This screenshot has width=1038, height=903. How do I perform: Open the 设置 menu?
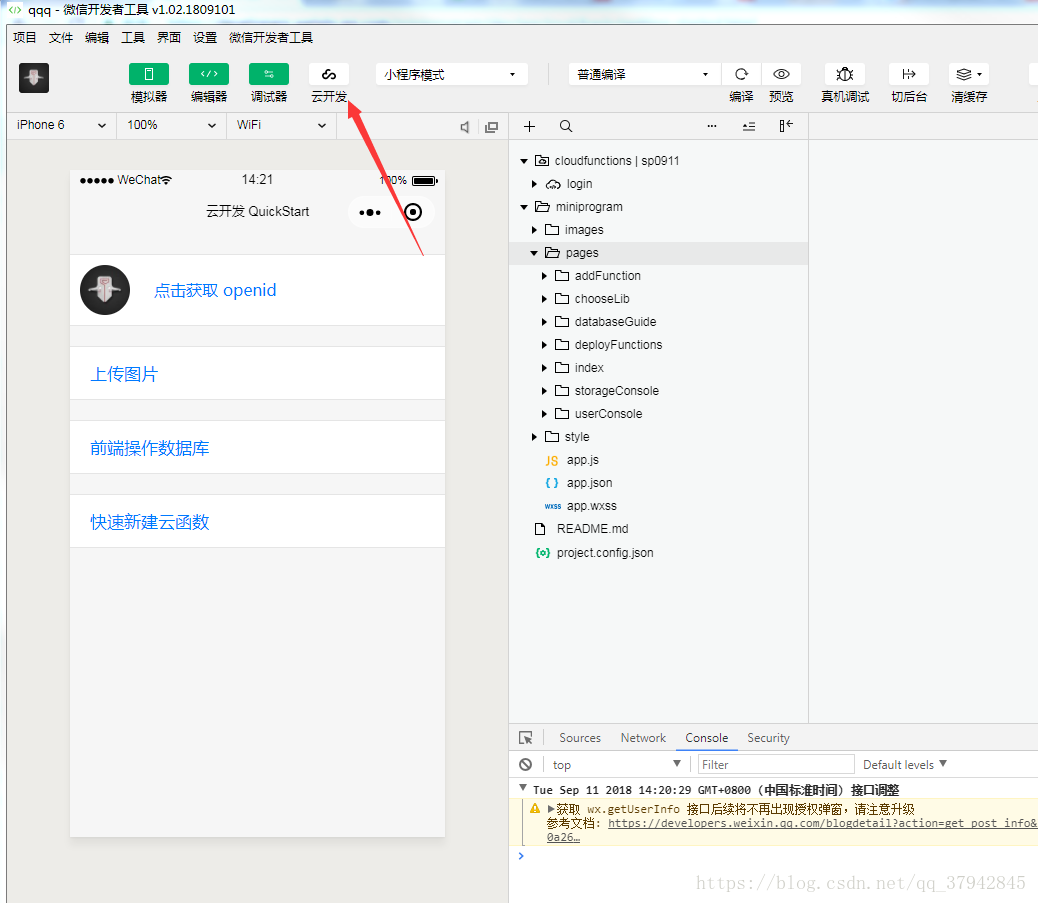coord(205,38)
